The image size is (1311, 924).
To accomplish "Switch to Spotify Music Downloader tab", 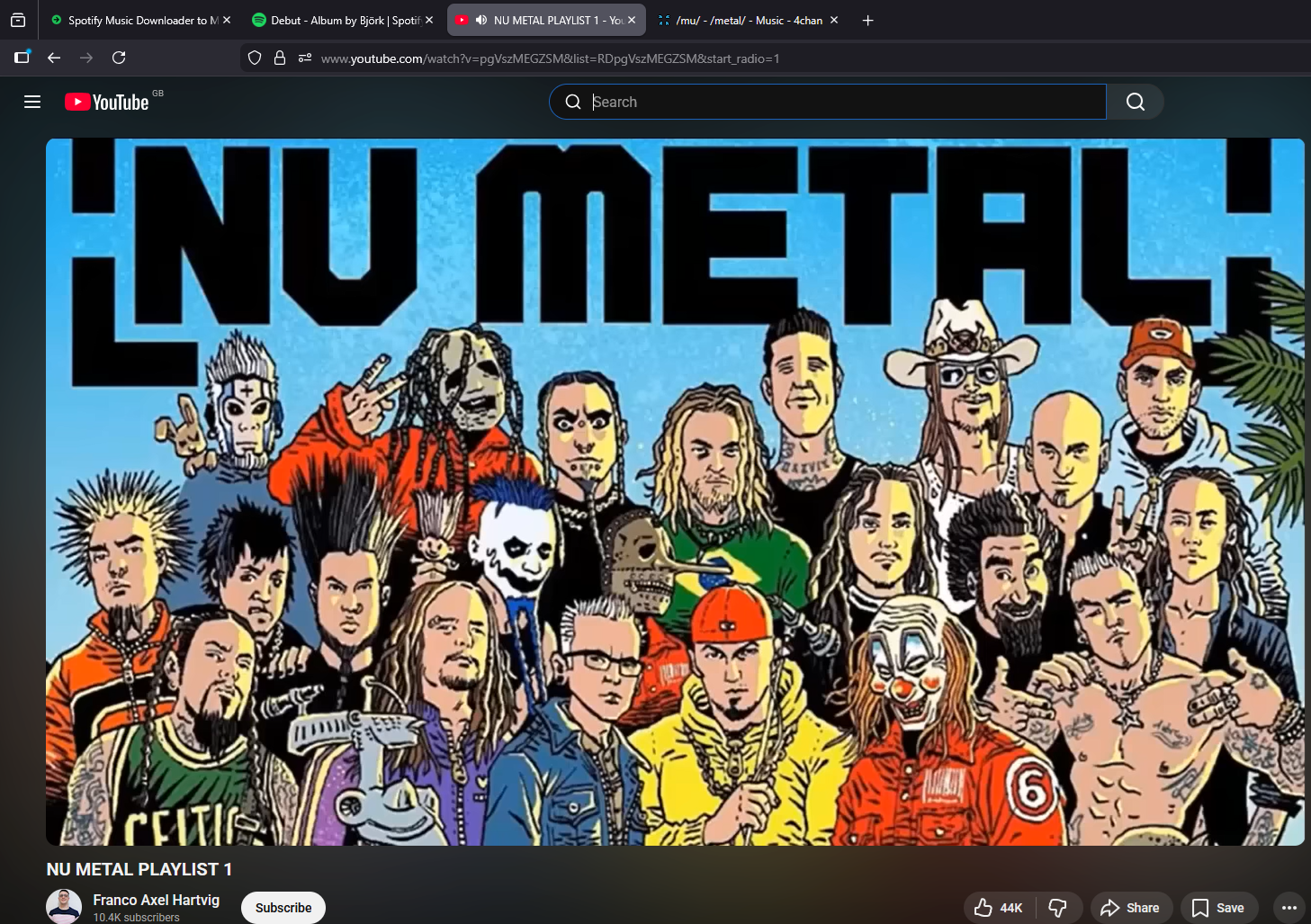I will tap(133, 20).
